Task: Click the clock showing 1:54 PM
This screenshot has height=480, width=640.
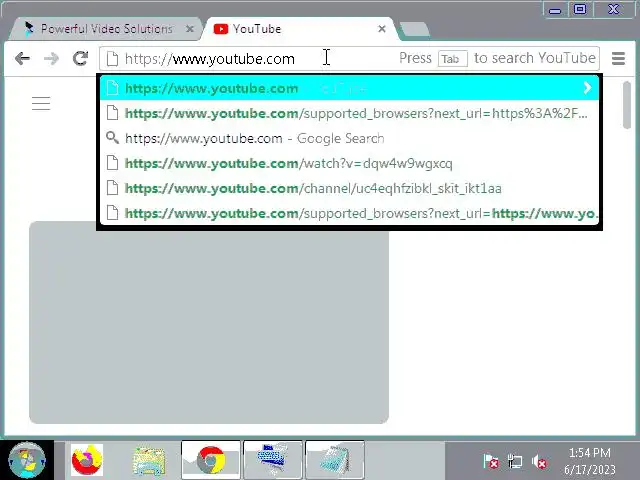Action: coord(589,452)
